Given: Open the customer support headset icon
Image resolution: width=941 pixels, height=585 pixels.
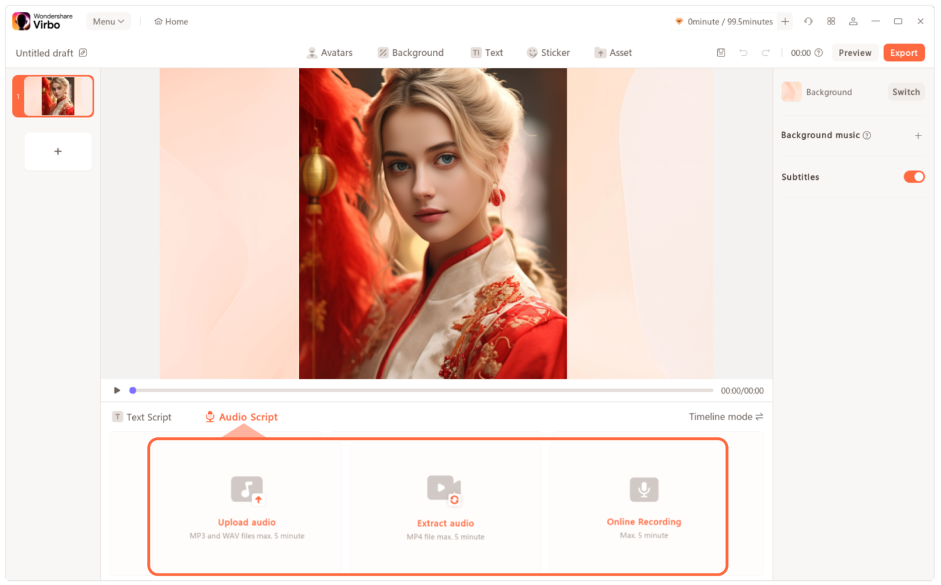Looking at the screenshot, I should pos(808,21).
